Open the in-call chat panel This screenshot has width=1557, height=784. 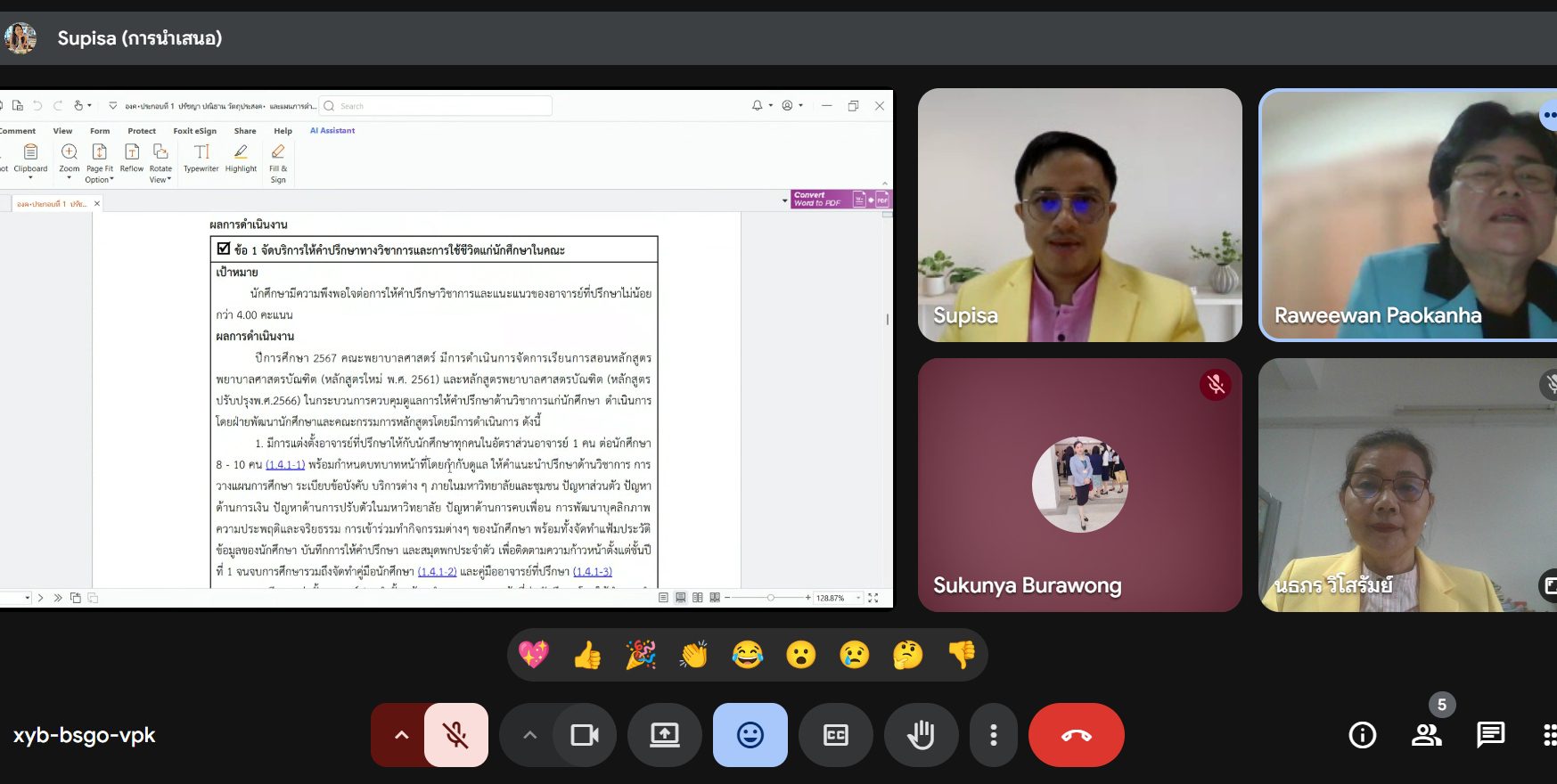coord(1491,735)
